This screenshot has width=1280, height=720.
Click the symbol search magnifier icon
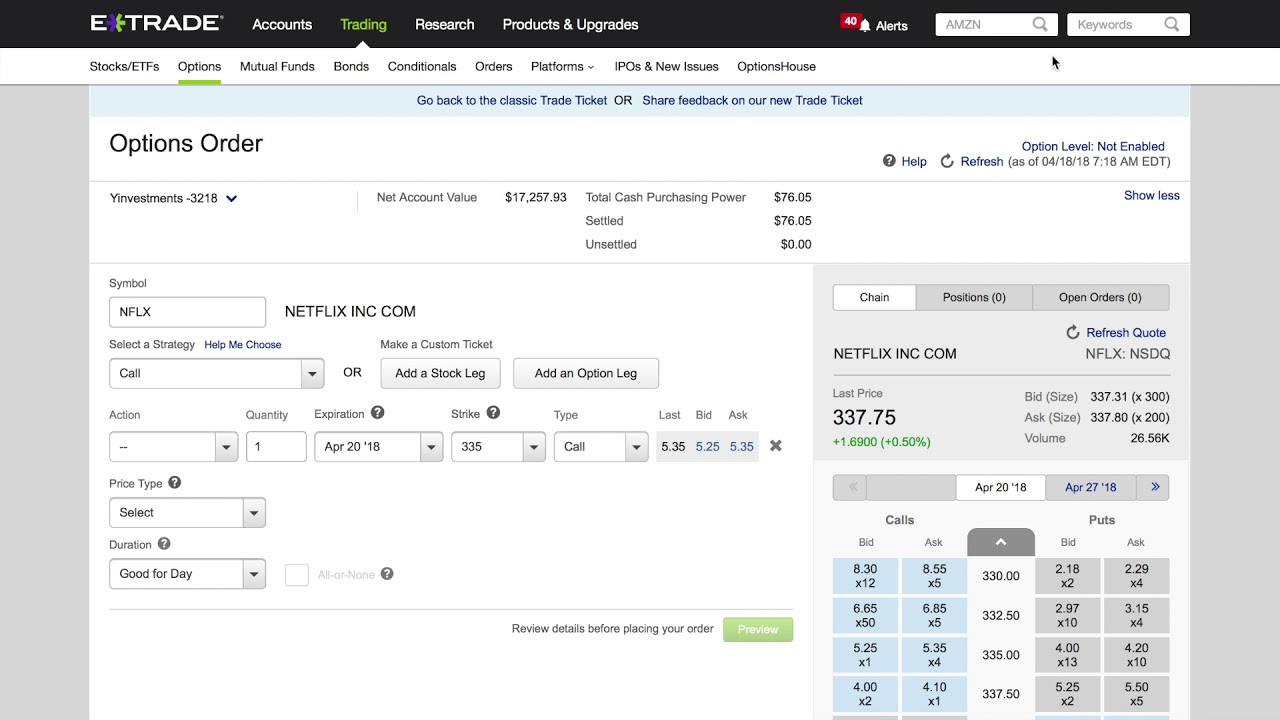[x=1040, y=24]
